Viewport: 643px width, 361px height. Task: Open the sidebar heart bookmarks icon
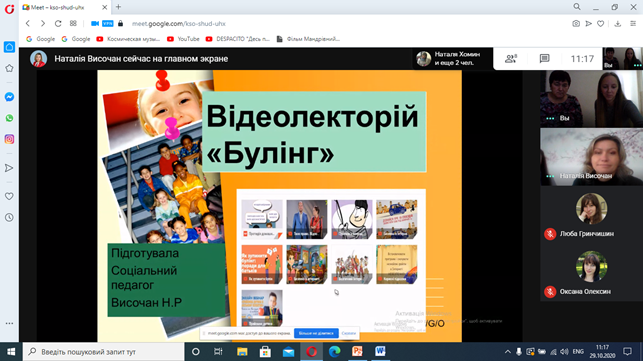pos(9,196)
